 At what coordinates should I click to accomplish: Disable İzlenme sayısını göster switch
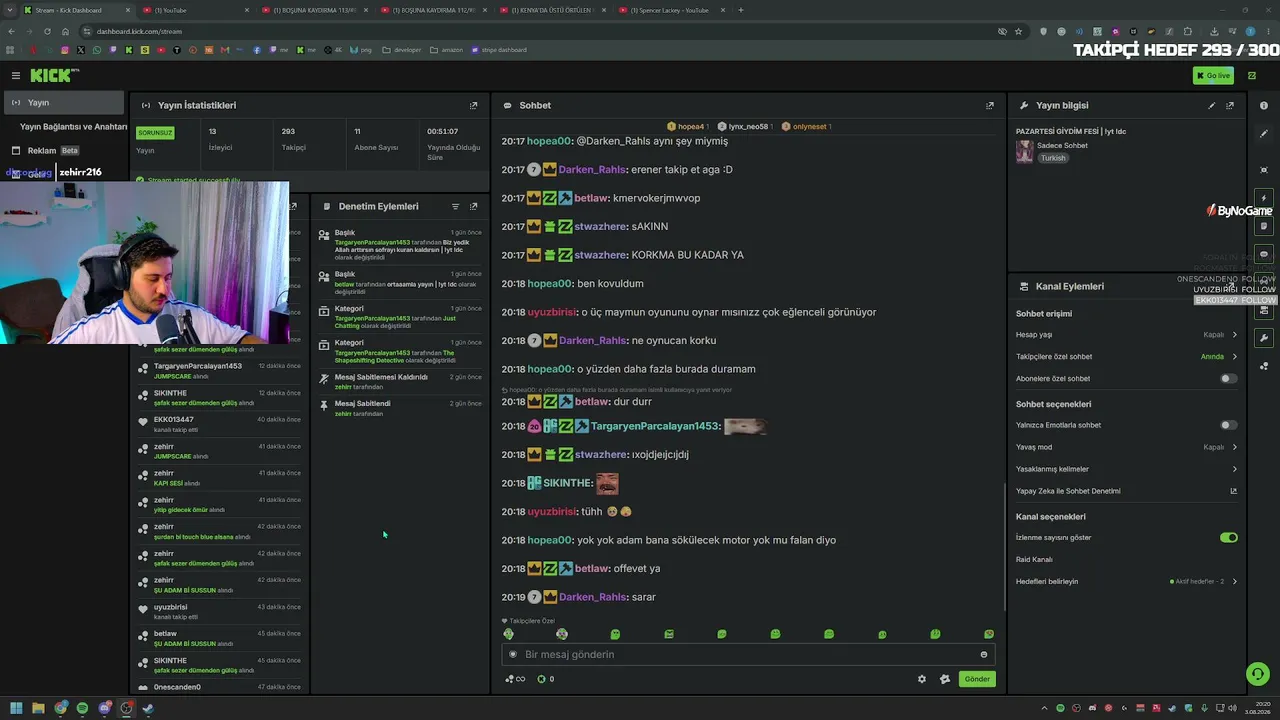(1229, 537)
